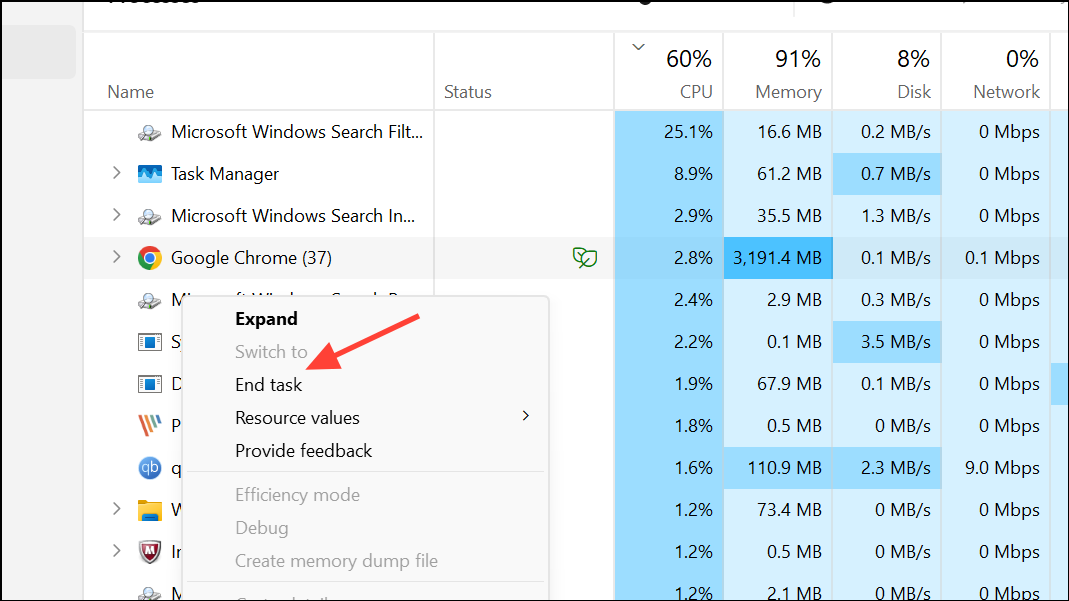The width and height of the screenshot is (1069, 601).
Task: Click the Task Manager app icon
Action: coord(150,173)
